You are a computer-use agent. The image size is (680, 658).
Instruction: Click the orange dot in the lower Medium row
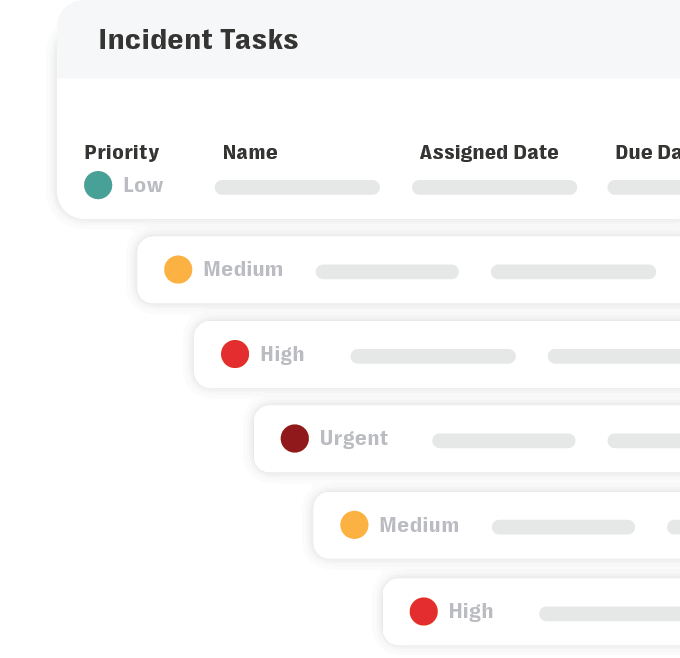(354, 525)
